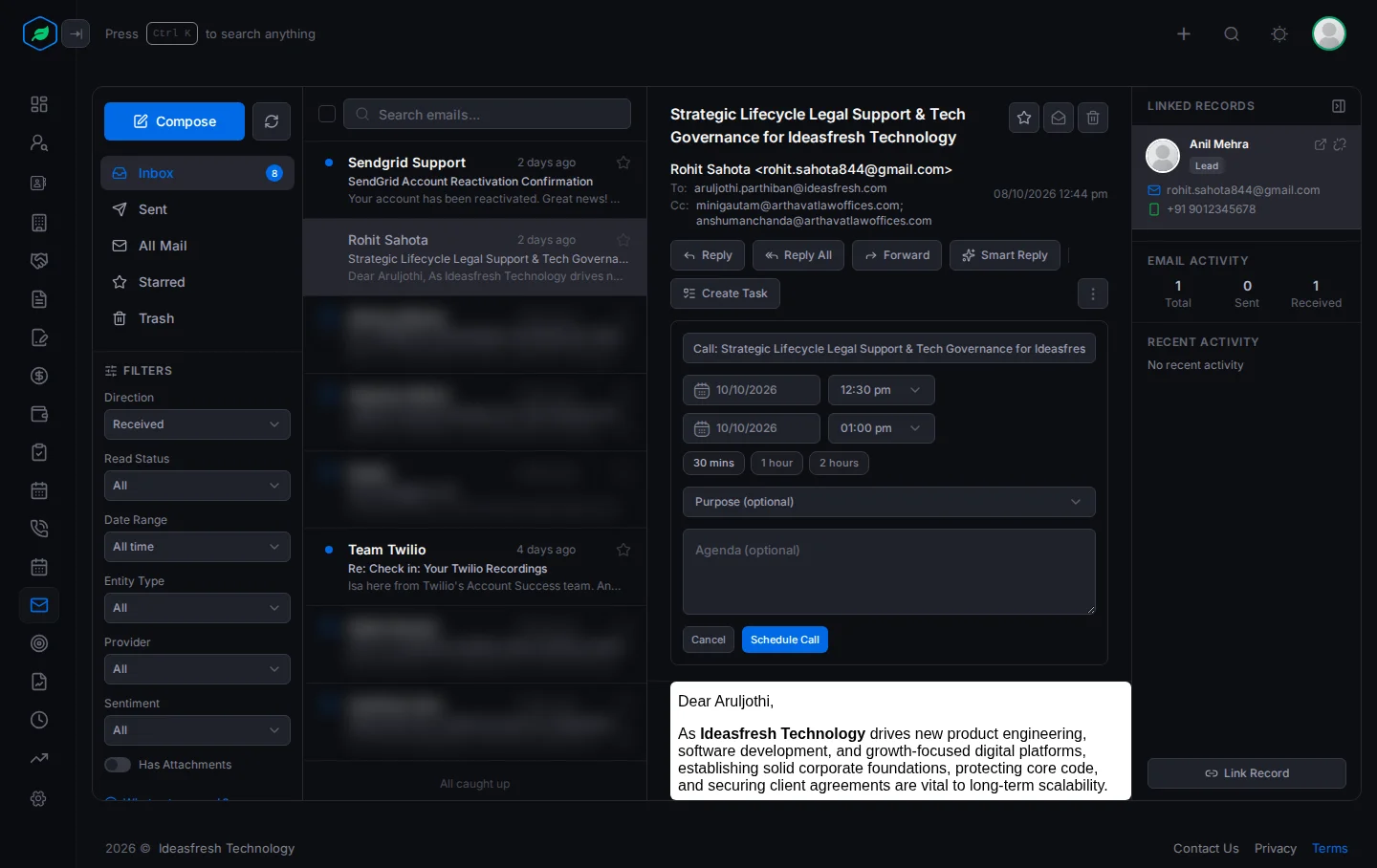Toggle the Has Attachments switch
Viewport: 1377px width, 868px height.
(x=118, y=765)
